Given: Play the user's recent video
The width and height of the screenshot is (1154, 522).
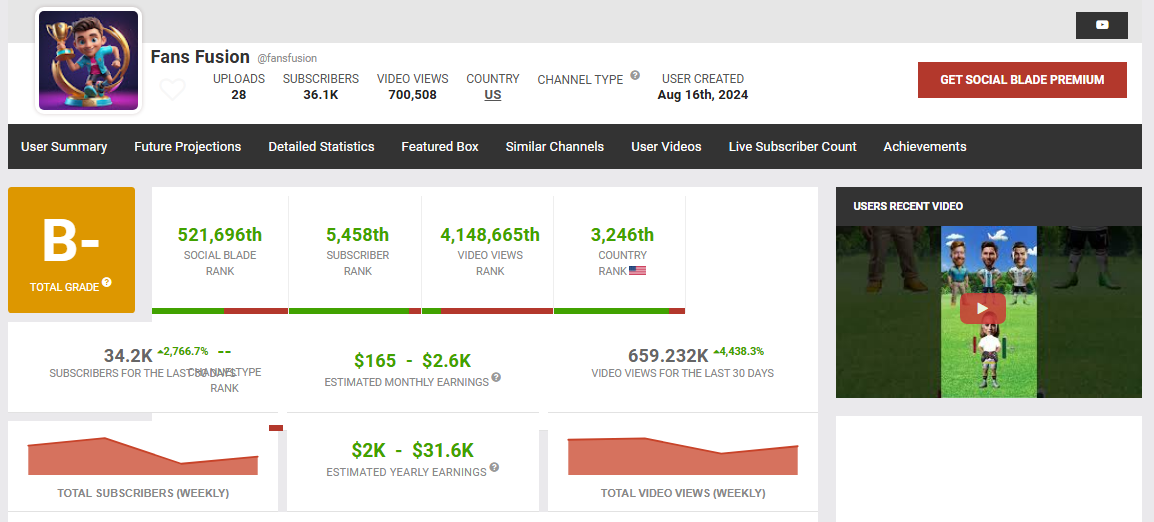Looking at the screenshot, I should point(983,308).
